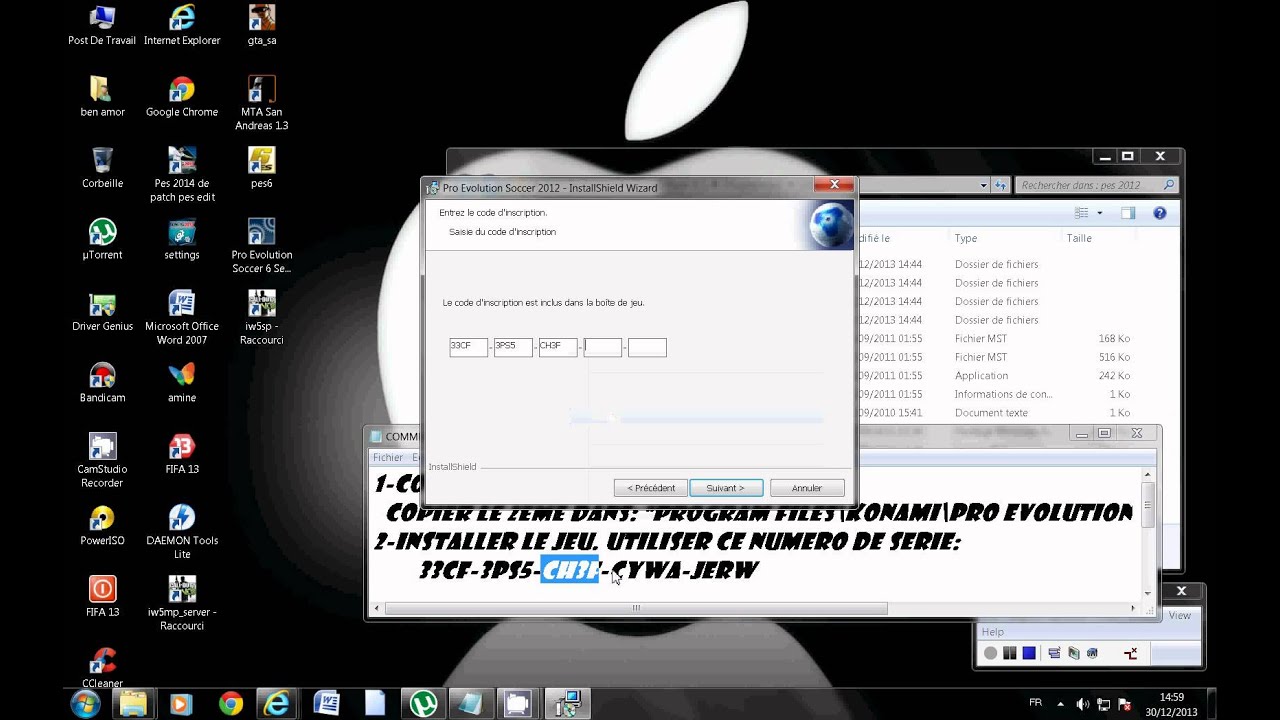Click the CYWA part of the serial text

tap(648, 571)
